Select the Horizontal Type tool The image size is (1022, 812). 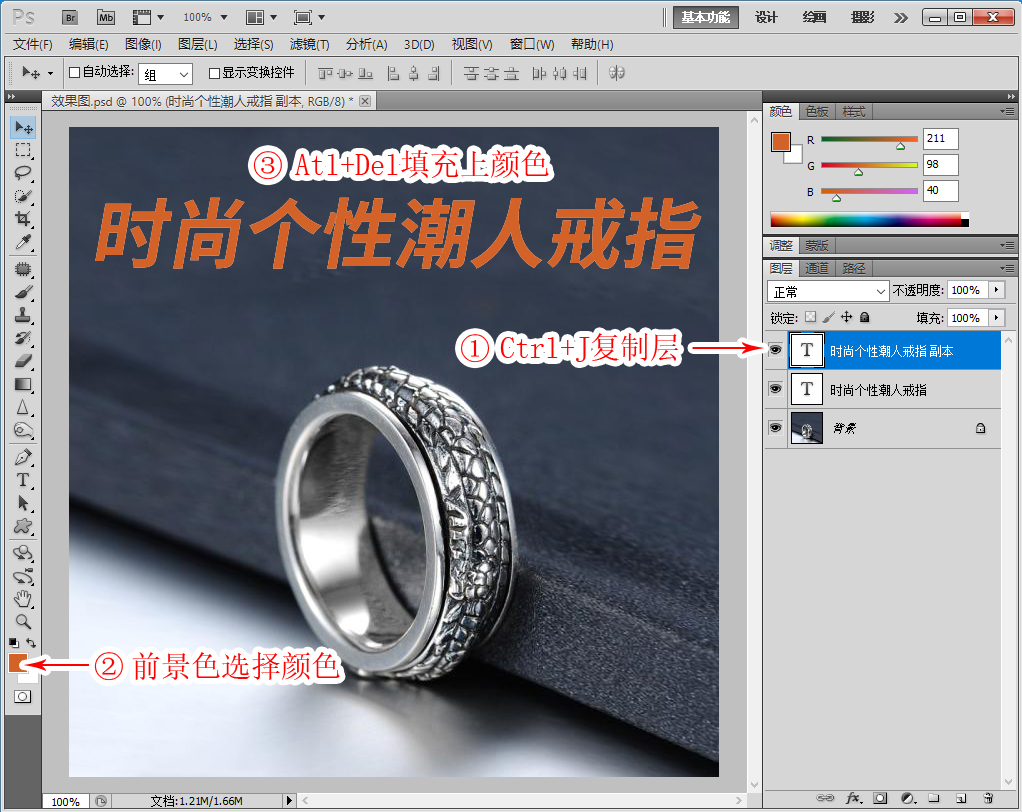(23, 481)
